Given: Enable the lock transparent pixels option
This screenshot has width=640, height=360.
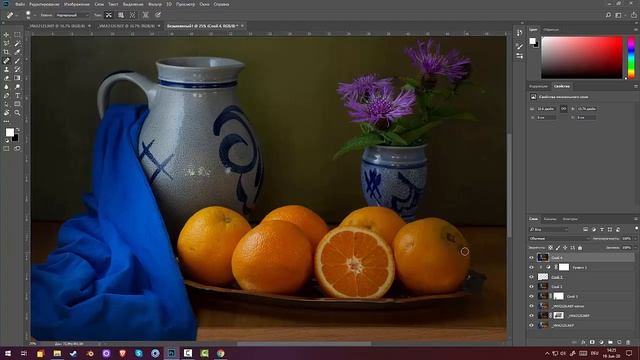Looking at the screenshot, I should point(550,247).
